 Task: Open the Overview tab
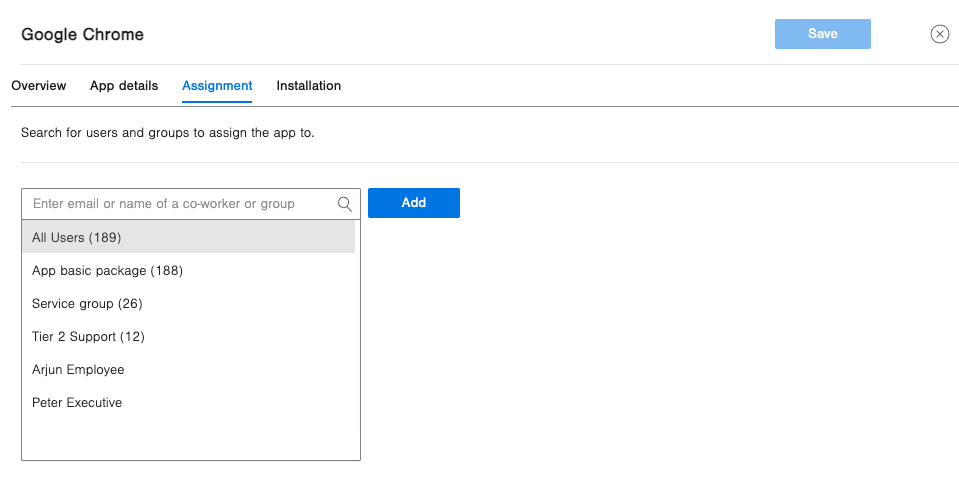pyautogui.click(x=39, y=86)
